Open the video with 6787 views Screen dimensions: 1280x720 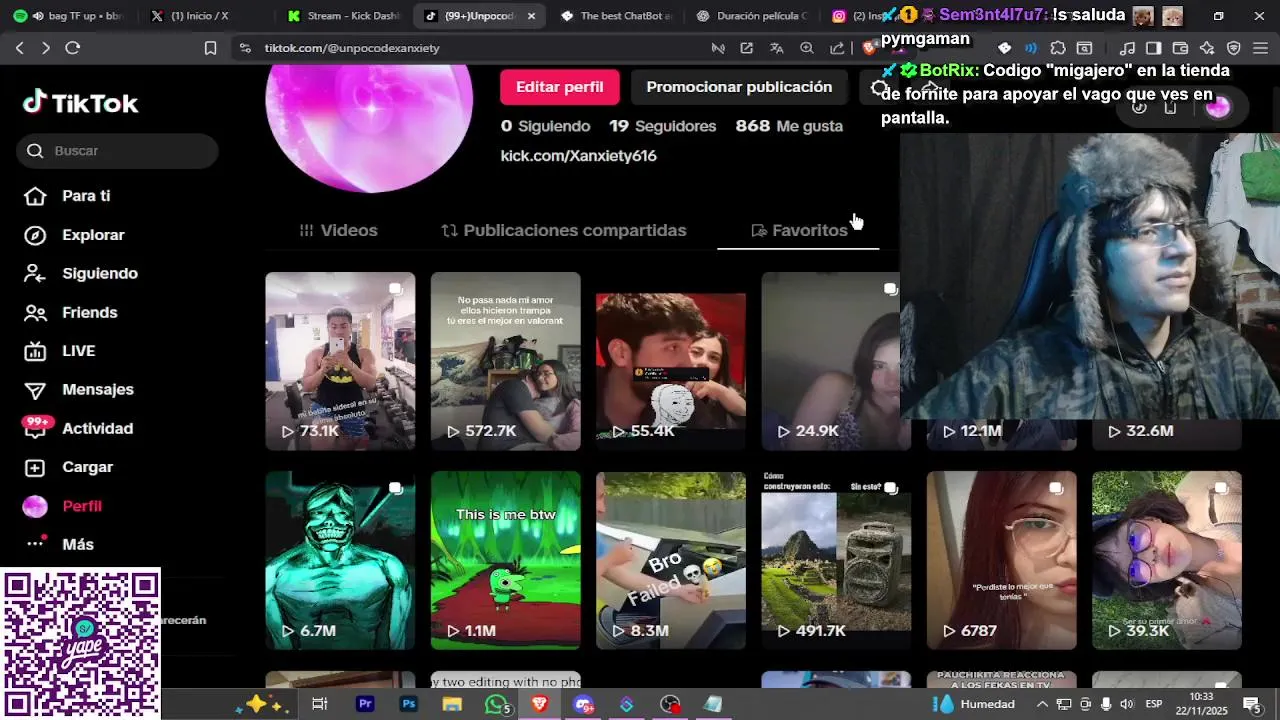pos(1001,561)
